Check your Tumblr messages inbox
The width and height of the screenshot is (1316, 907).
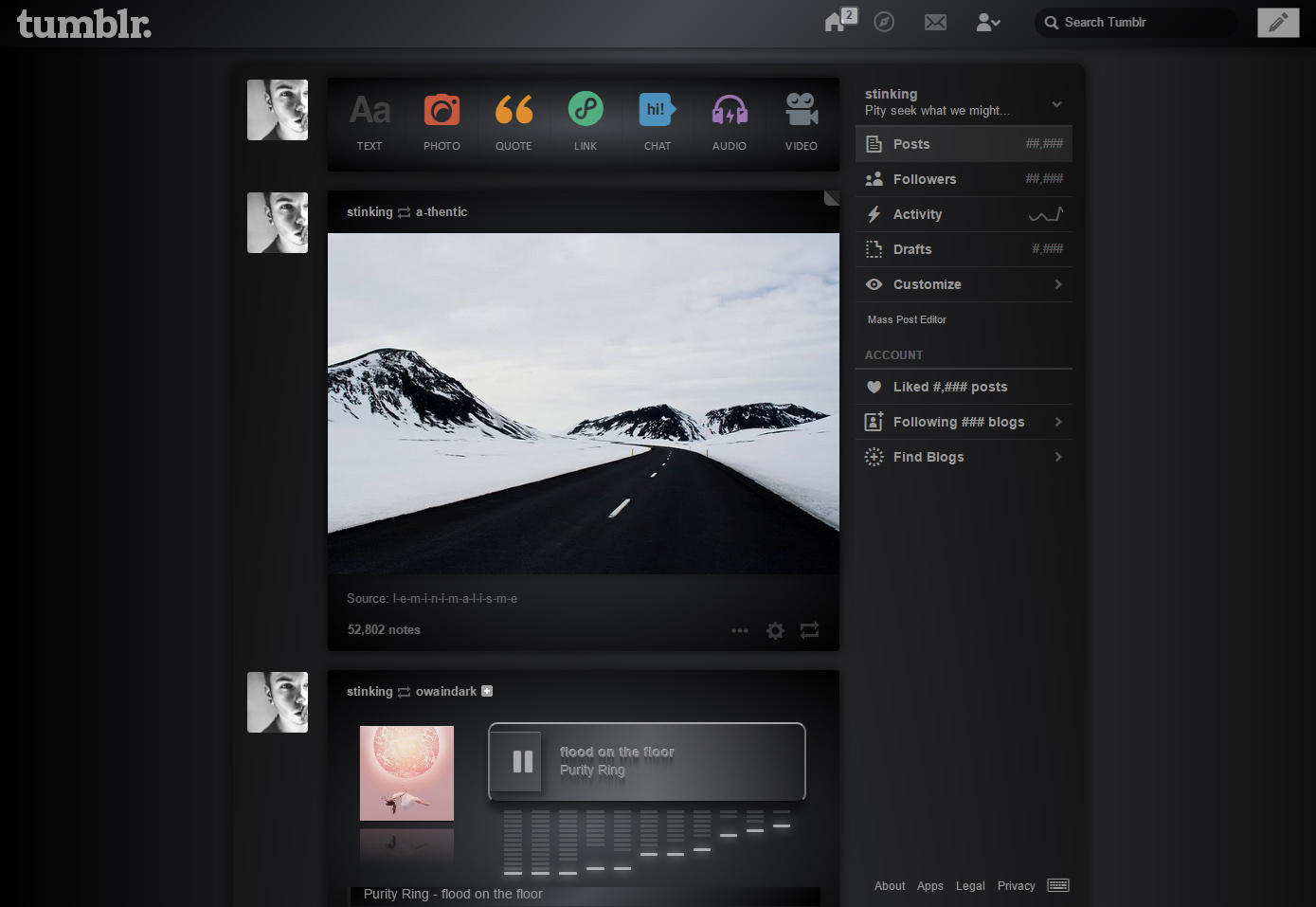coord(935,22)
